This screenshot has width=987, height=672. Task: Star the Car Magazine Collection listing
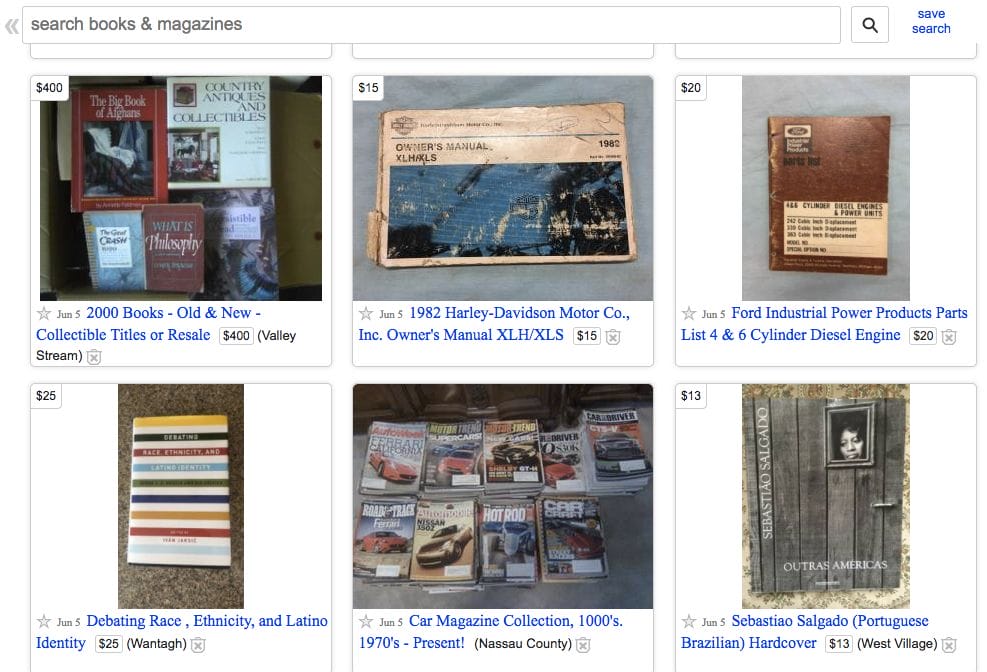(366, 622)
